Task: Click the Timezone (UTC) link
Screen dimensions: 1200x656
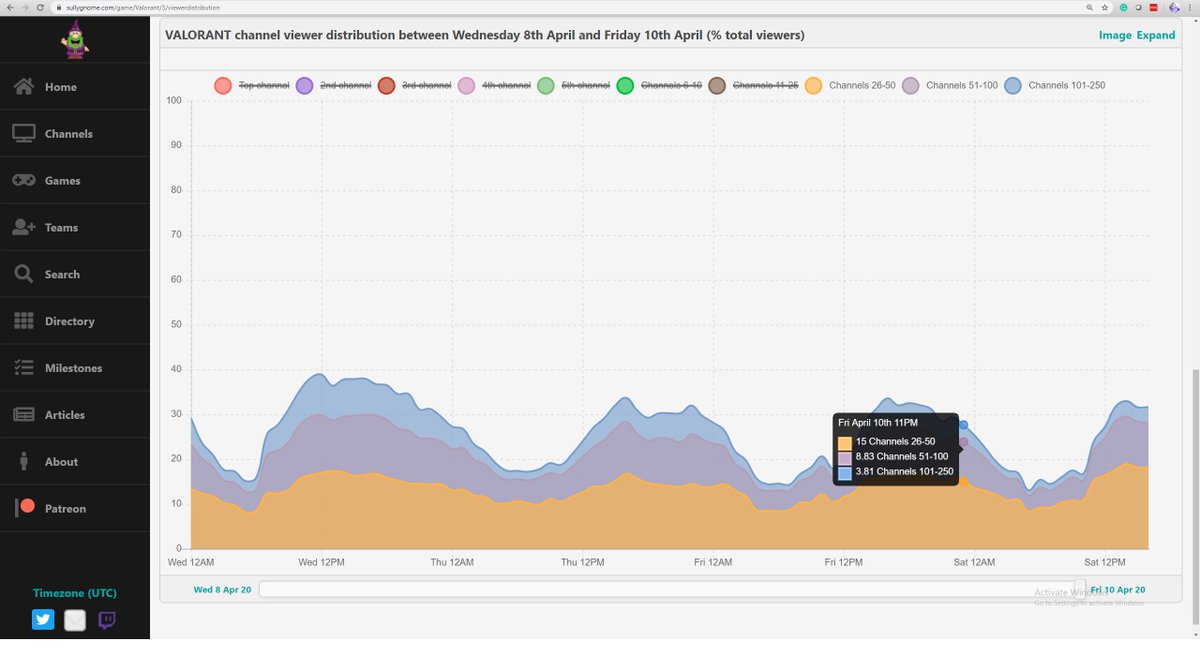Action: tap(75, 593)
